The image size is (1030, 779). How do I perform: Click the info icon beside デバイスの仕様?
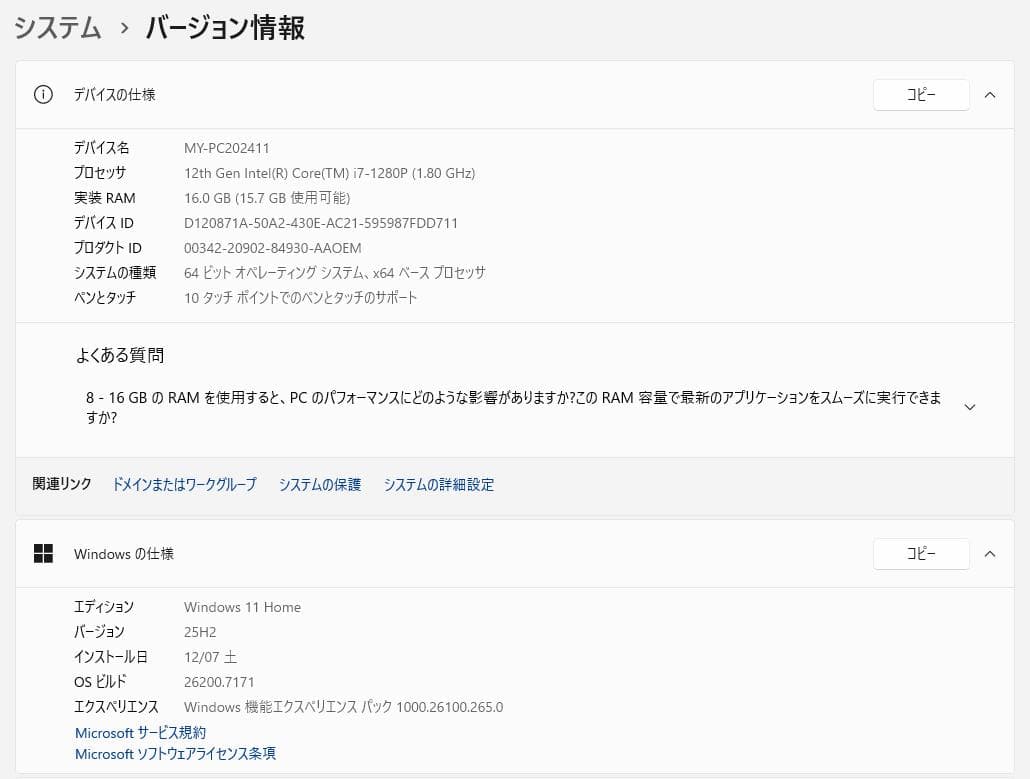click(x=42, y=94)
